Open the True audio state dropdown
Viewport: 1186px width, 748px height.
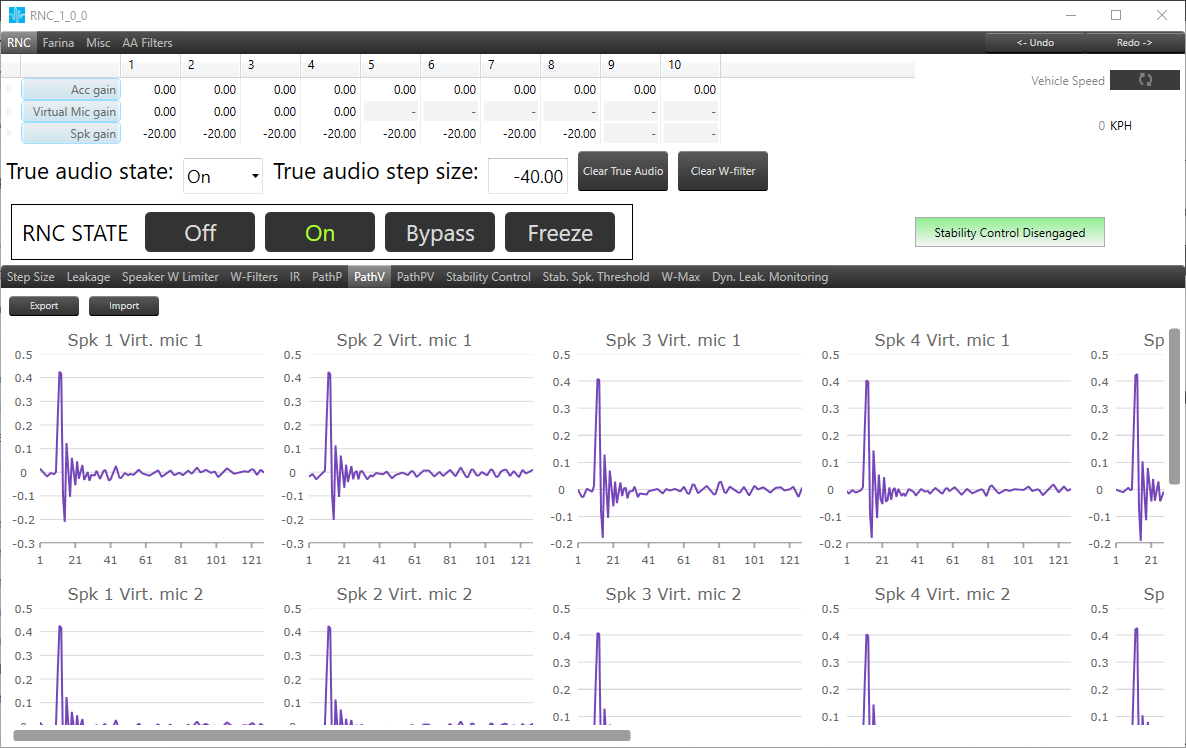[222, 176]
